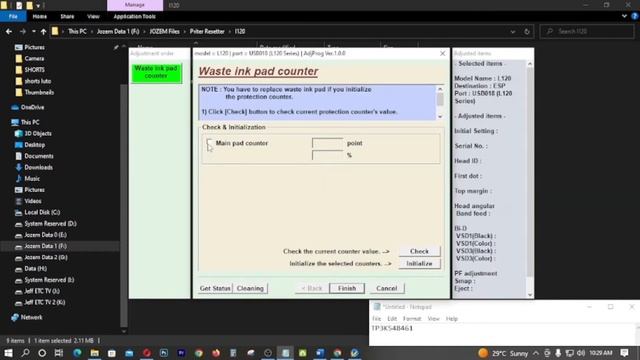This screenshot has width=640, height=360.
Task: Click Pinter Resetter breadcrumb segment
Action: [207, 31]
